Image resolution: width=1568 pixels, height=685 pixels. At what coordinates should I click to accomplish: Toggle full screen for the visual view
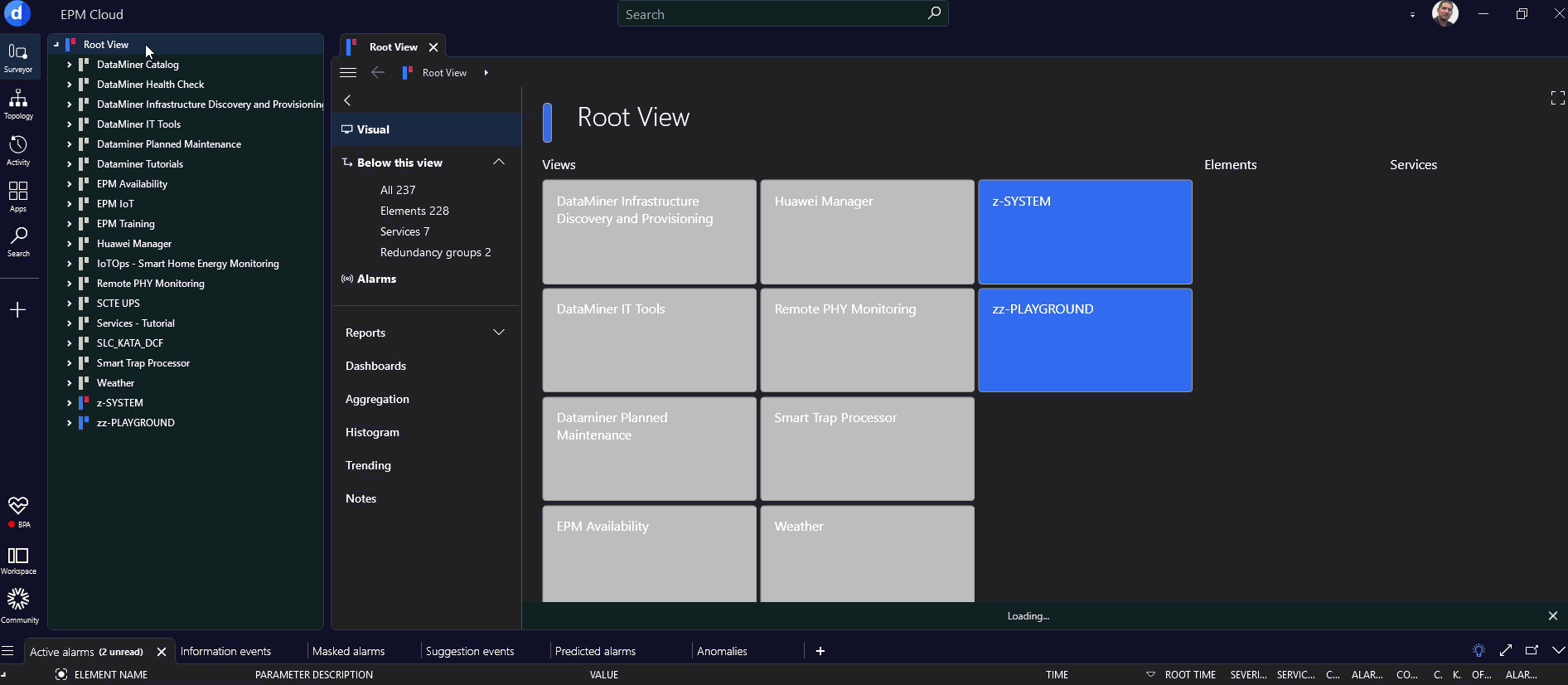click(1557, 98)
